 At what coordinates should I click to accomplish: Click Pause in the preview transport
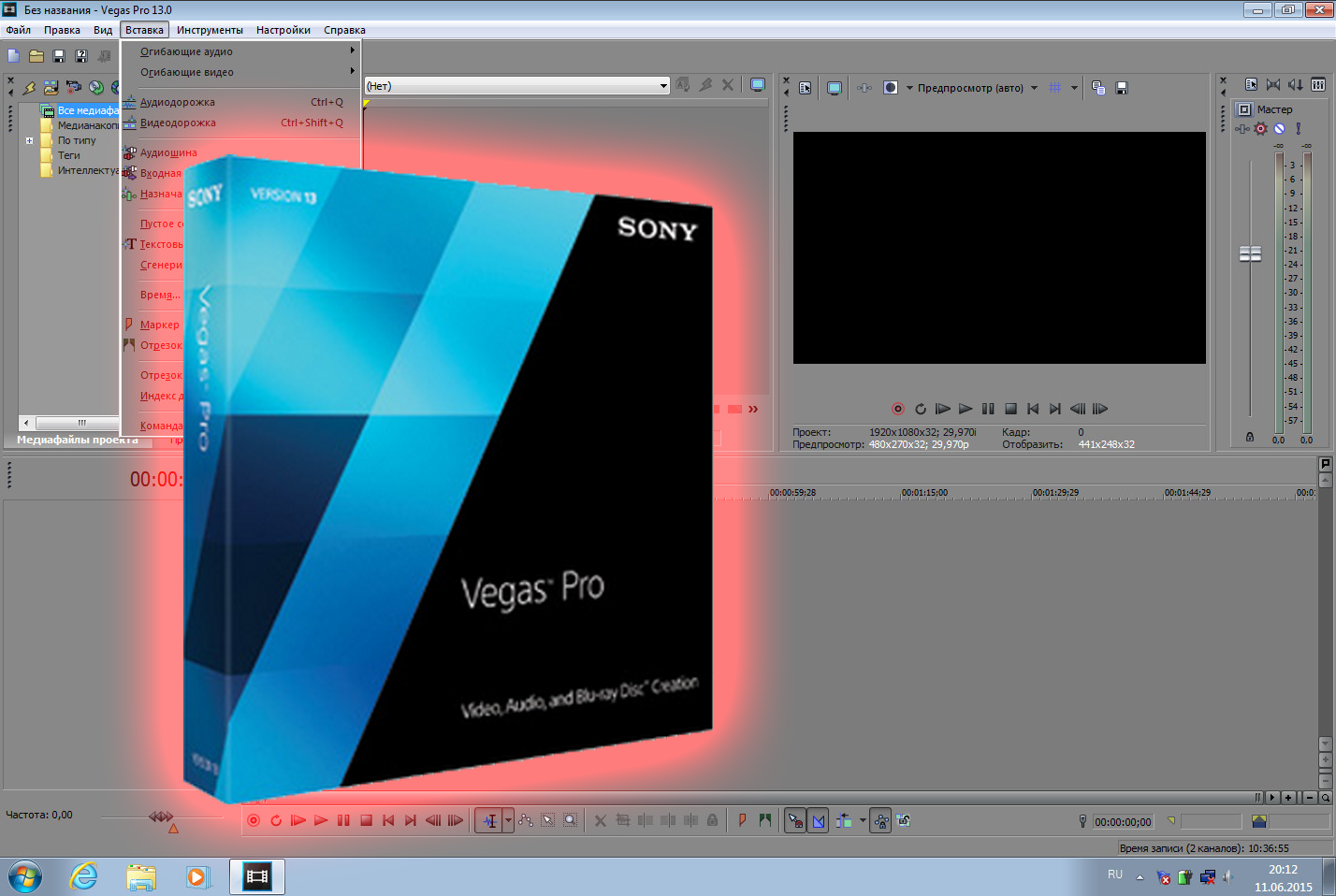(x=988, y=409)
